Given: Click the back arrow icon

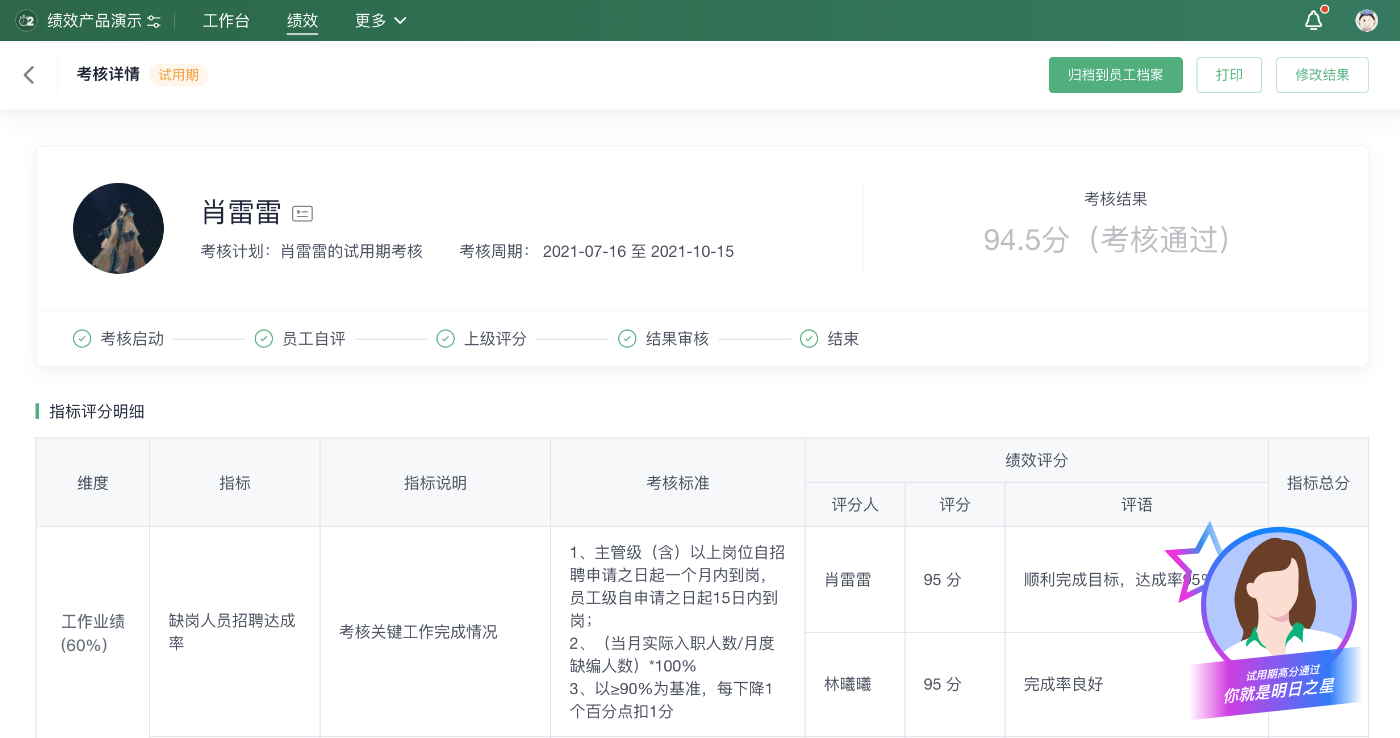Looking at the screenshot, I should [x=29, y=75].
